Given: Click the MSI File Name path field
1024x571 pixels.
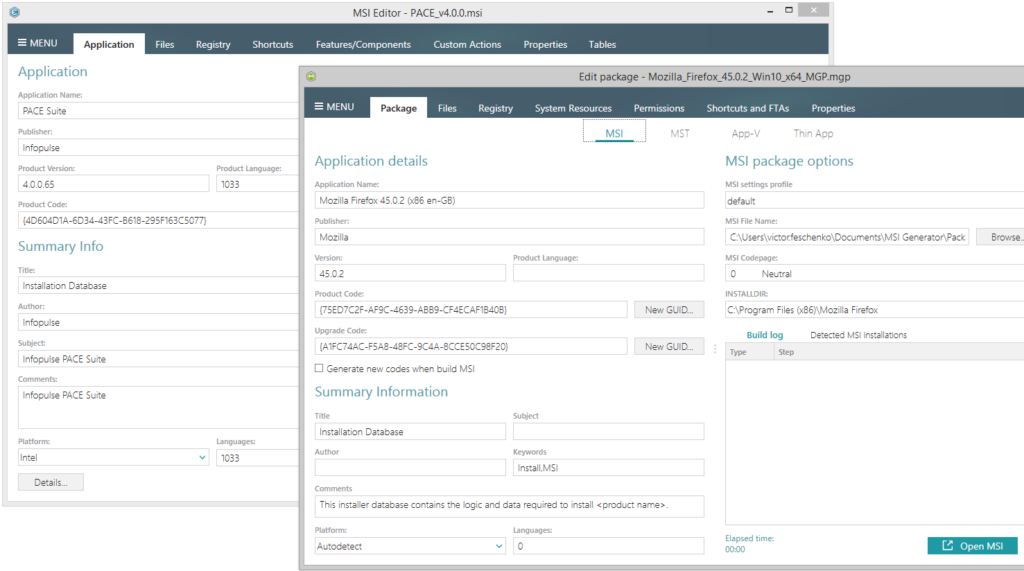Looking at the screenshot, I should [x=847, y=237].
